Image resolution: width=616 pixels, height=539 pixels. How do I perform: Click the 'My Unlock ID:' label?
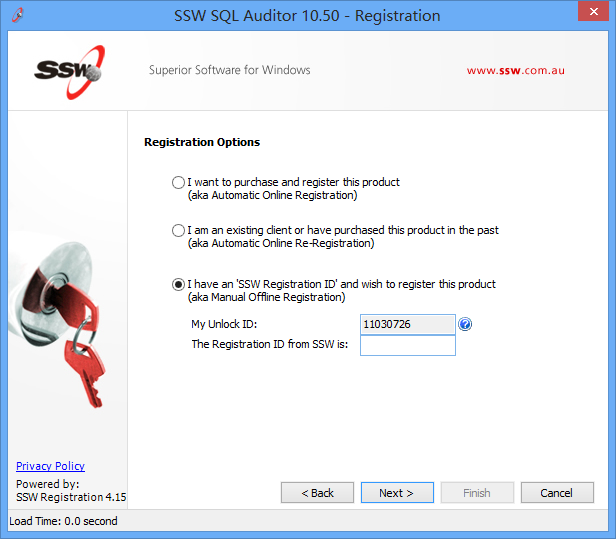tap(224, 324)
